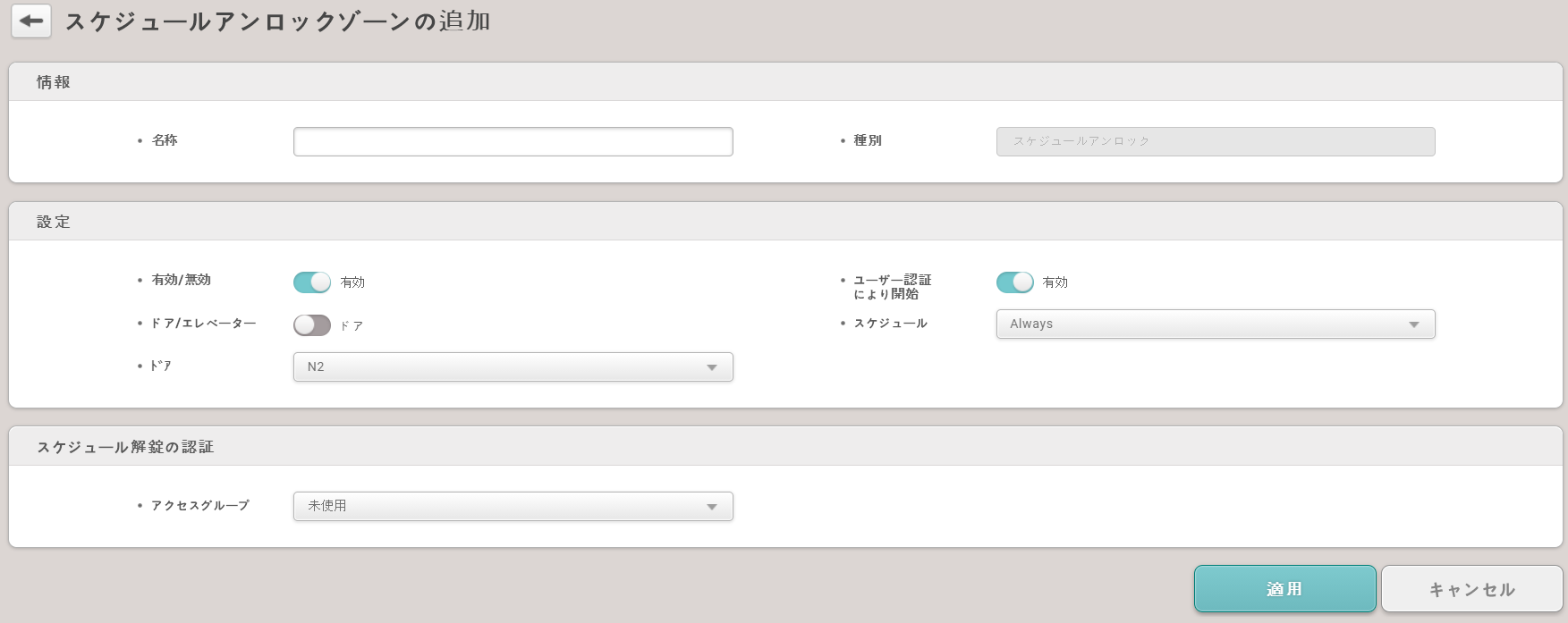Click the ユーザー認証により開始 label

pyautogui.click(x=892, y=287)
